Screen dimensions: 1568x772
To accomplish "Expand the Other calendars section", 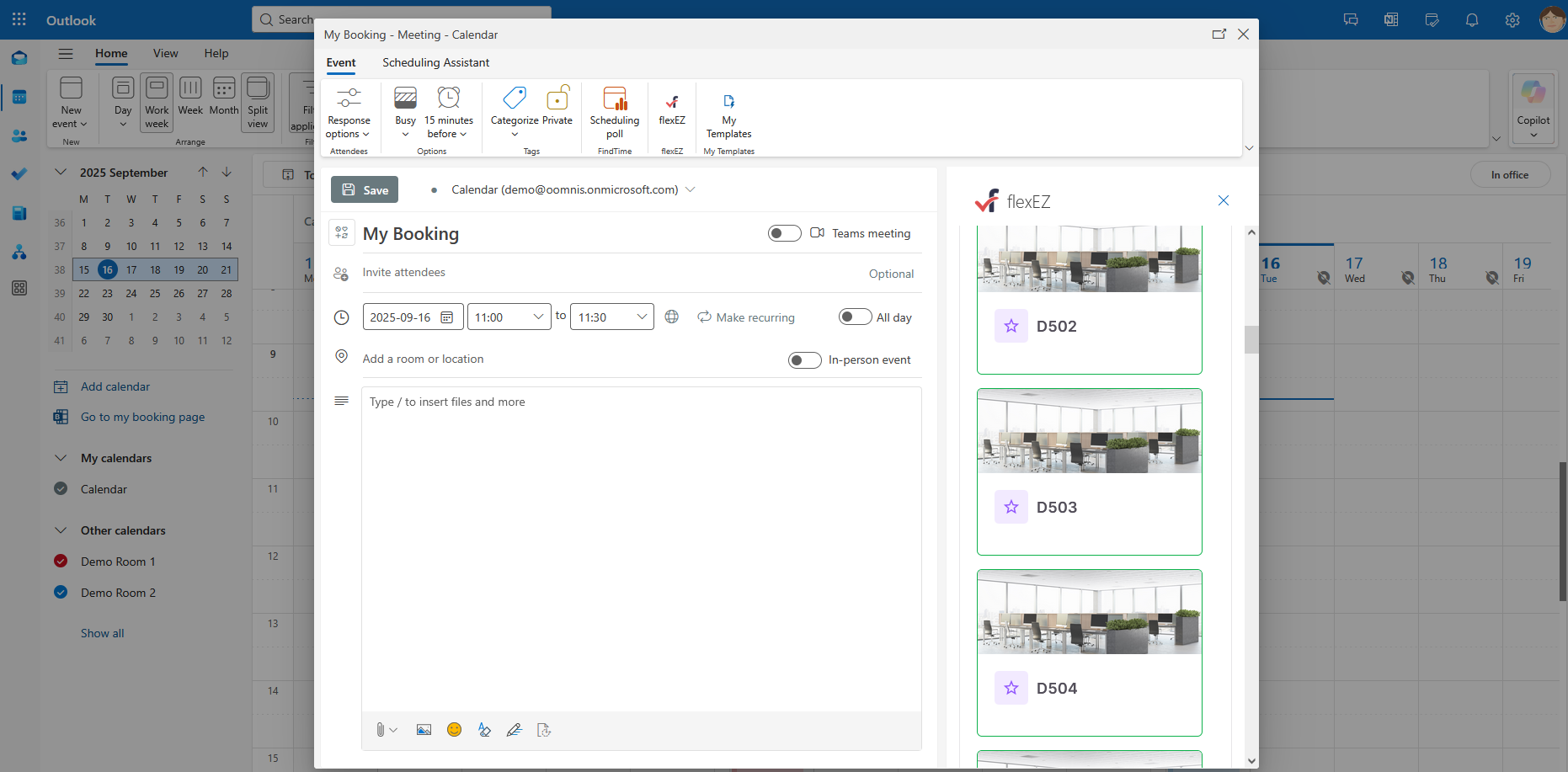I will 61,530.
